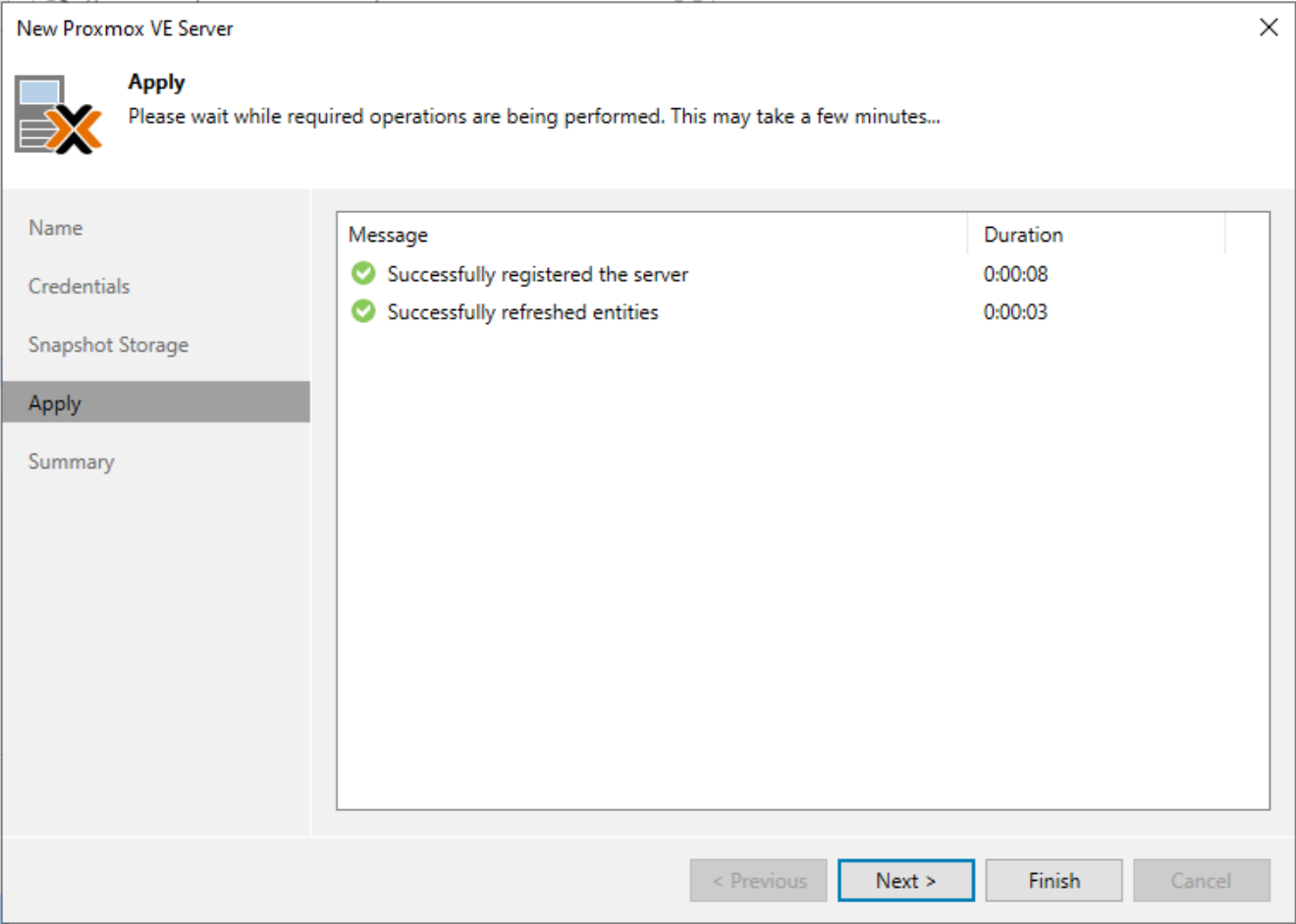Click the Message column header
Image resolution: width=1296 pixels, height=924 pixels.
pos(389,235)
